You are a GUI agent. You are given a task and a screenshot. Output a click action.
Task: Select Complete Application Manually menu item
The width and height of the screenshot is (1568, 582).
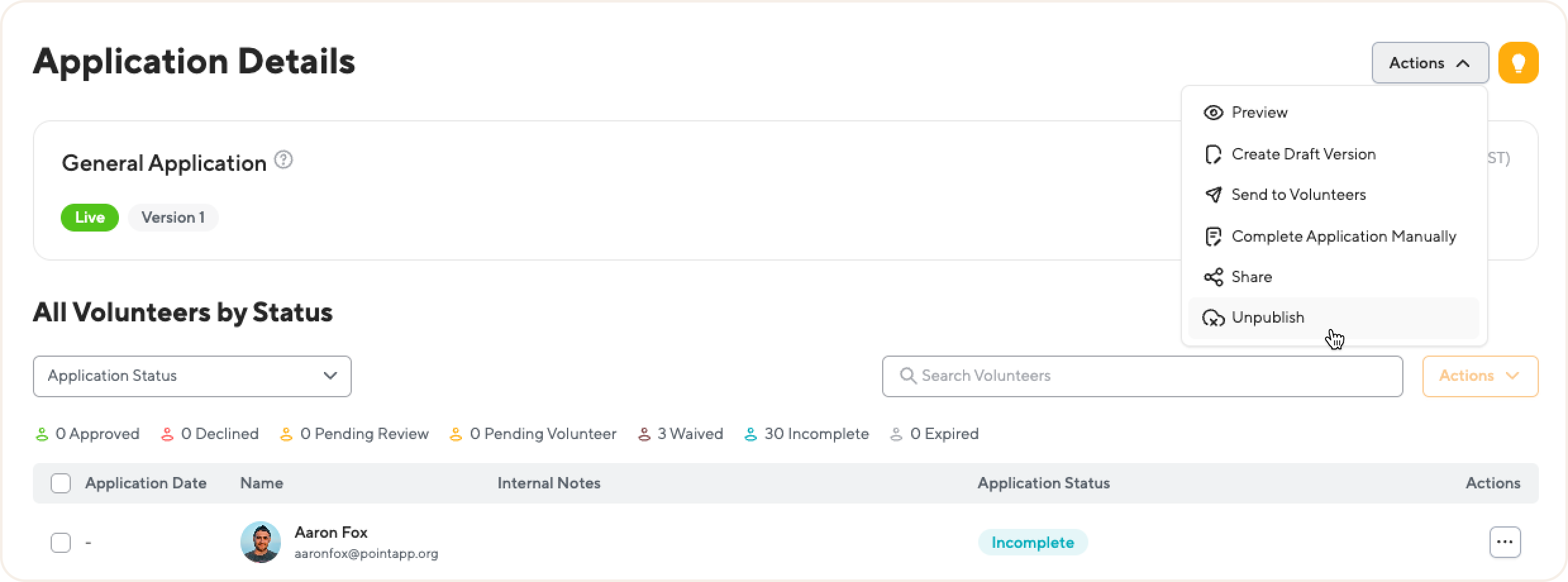pyautogui.click(x=1343, y=237)
